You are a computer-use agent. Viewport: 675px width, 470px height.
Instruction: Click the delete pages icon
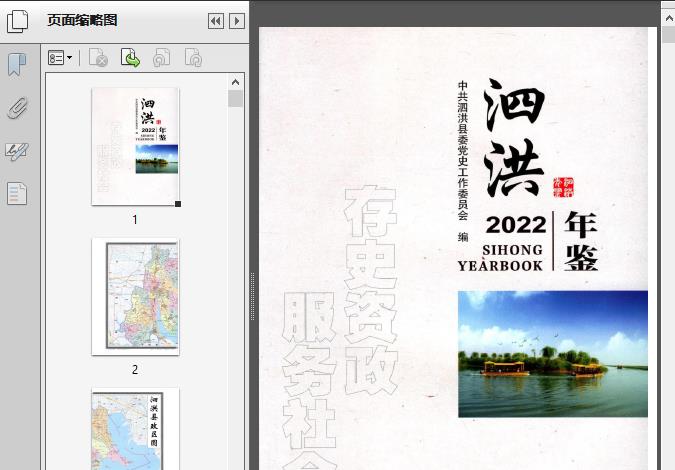point(98,58)
